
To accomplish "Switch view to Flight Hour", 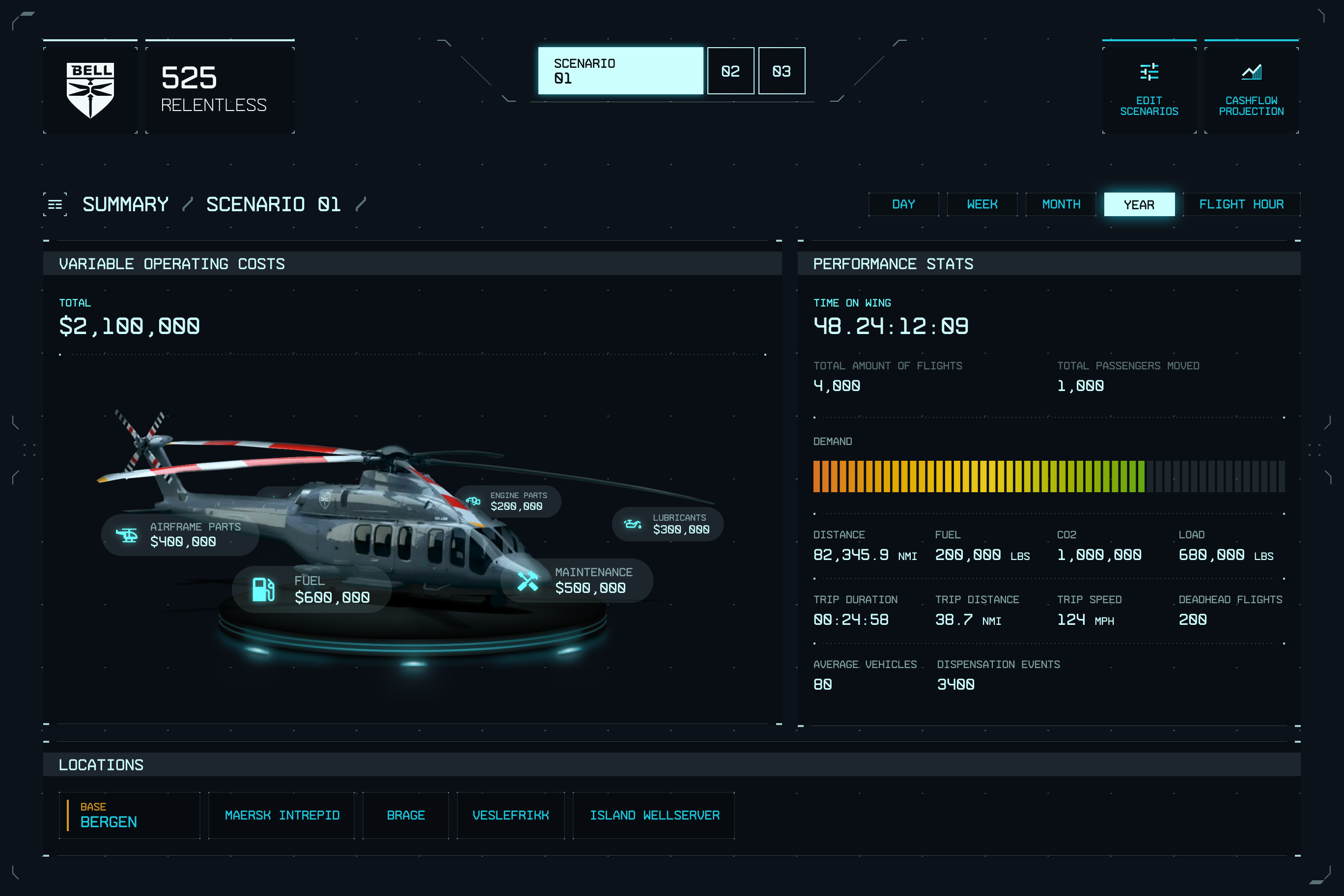I will 1242,204.
